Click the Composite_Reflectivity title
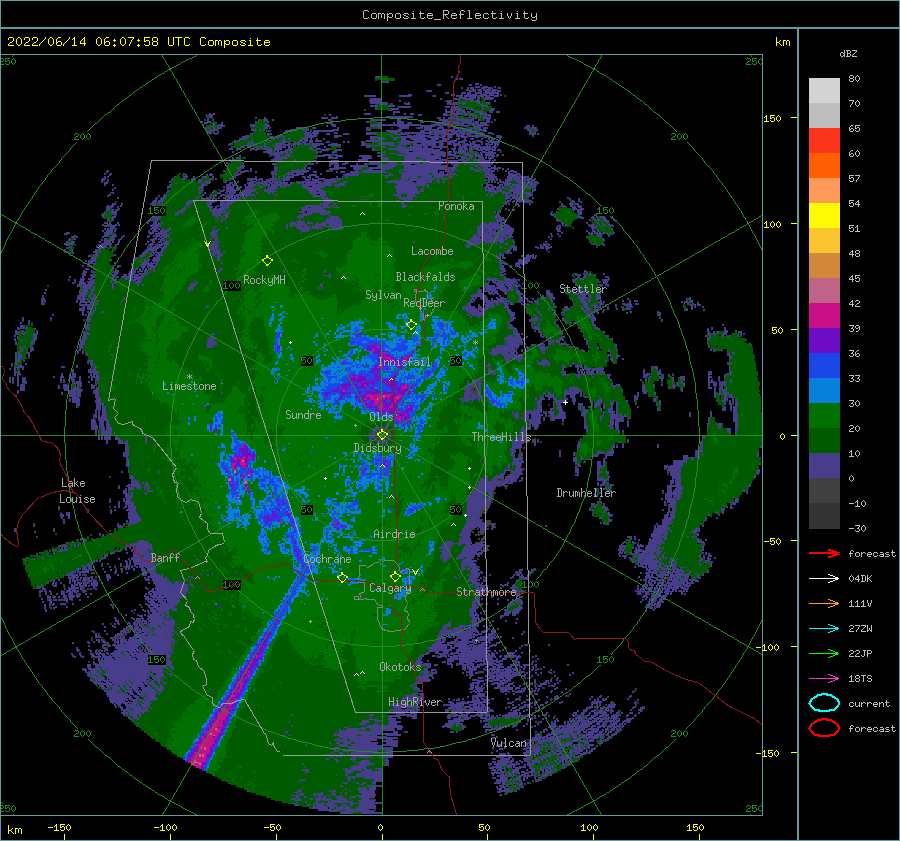This screenshot has width=900, height=841. 450,15
